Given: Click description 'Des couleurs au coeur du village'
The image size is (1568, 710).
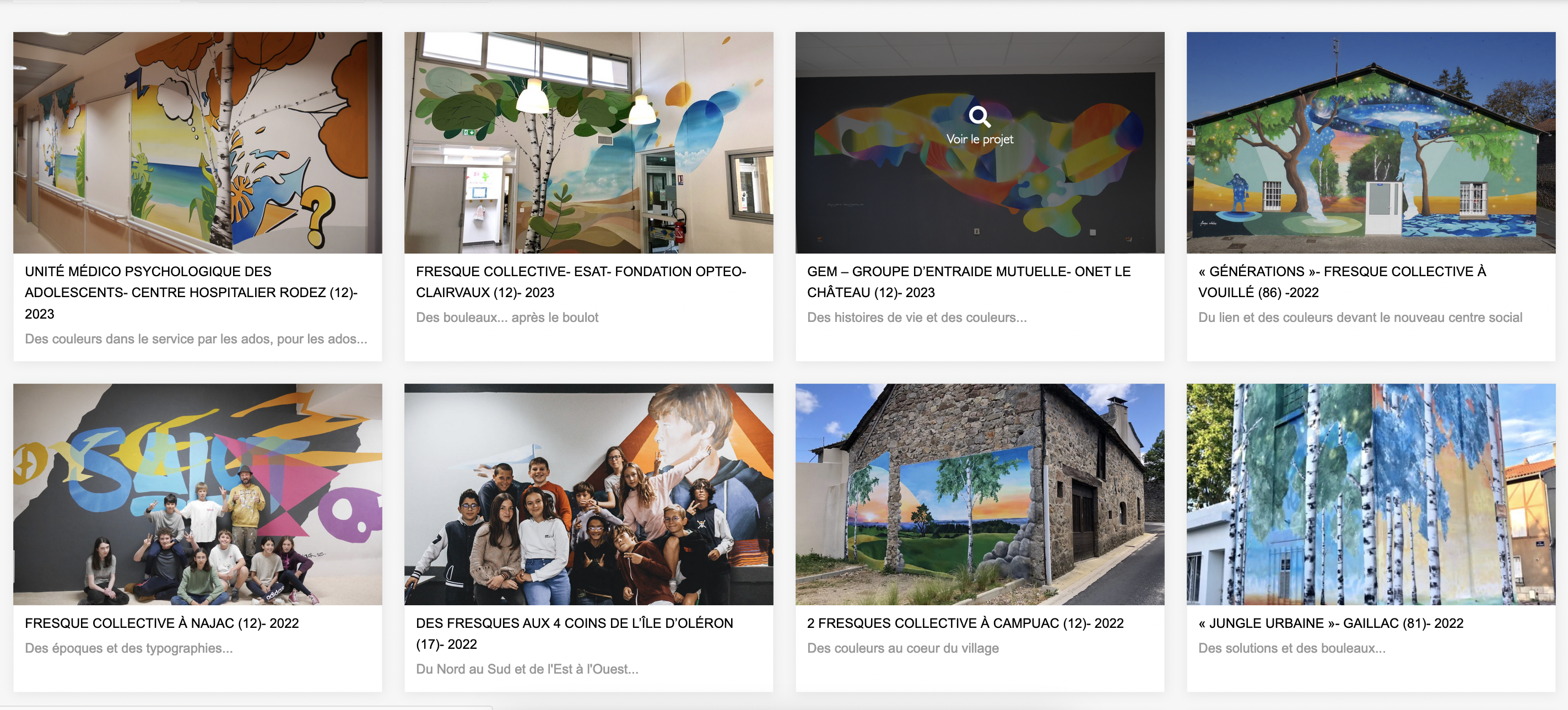Looking at the screenshot, I should [902, 648].
